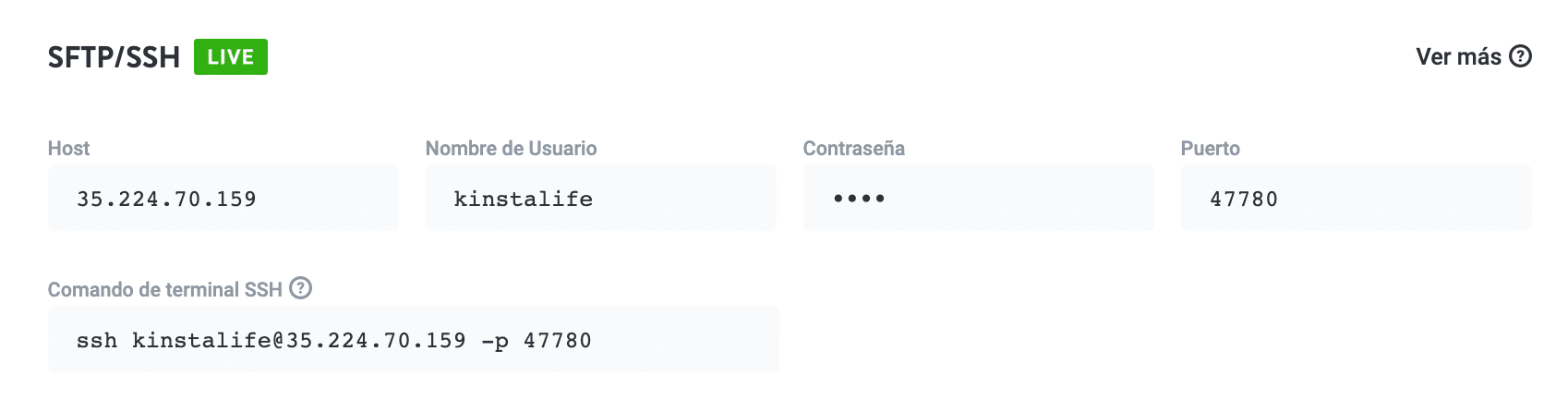Click the Puerto field showing 47780
This screenshot has width=1568, height=412.
pyautogui.click(x=1355, y=199)
